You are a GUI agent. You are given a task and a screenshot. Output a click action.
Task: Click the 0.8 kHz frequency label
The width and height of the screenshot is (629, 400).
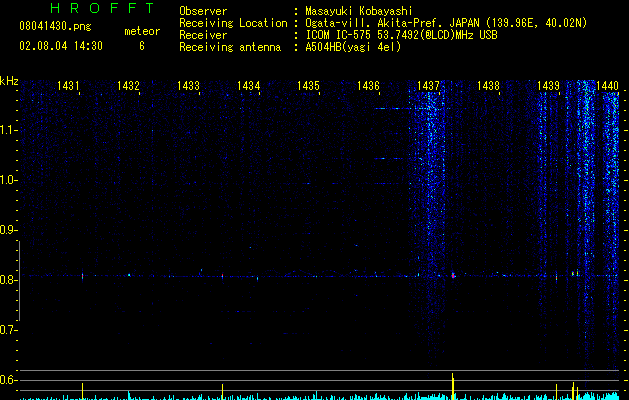tap(8, 280)
